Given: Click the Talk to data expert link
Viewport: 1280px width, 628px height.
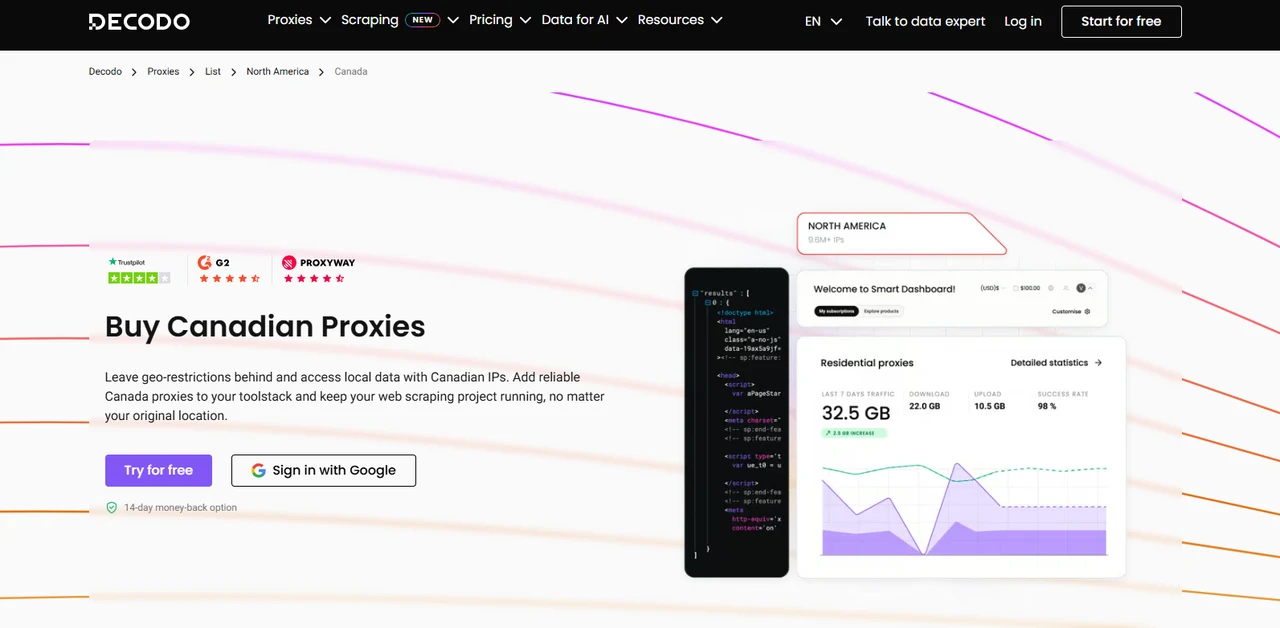Looking at the screenshot, I should click(x=925, y=21).
